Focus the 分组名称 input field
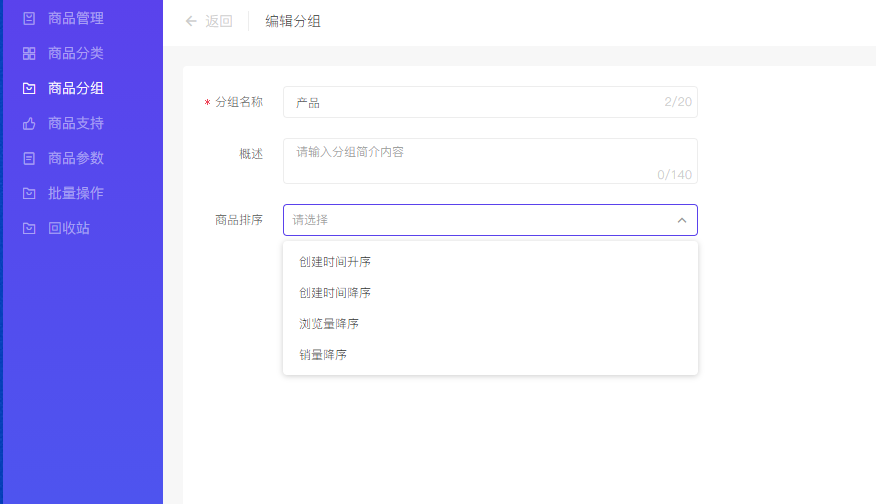Image resolution: width=876 pixels, height=504 pixels. (x=475, y=102)
